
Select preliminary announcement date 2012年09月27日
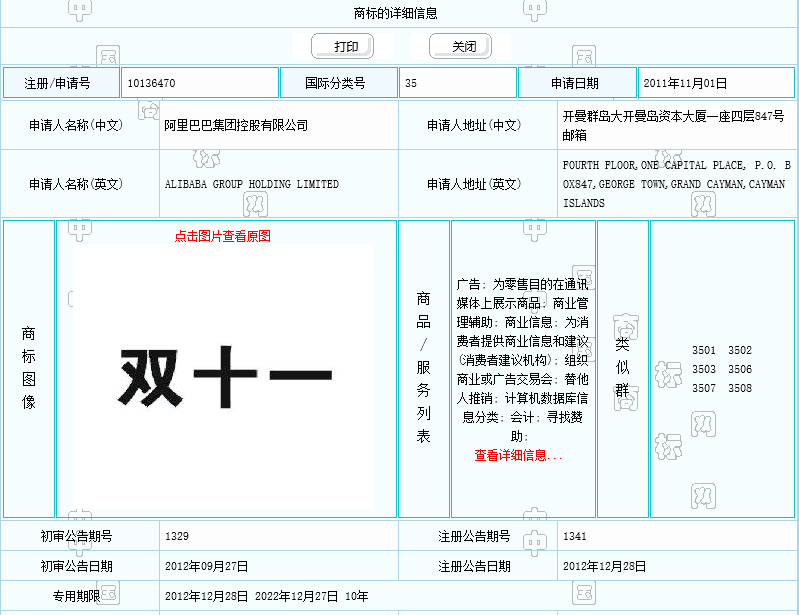(206, 566)
